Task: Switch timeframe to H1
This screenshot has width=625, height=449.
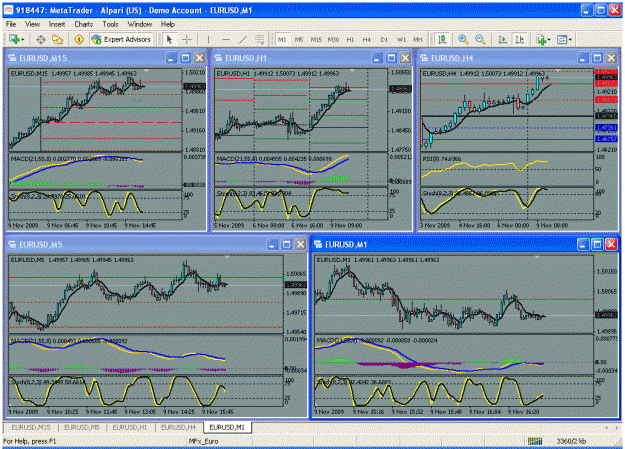Action: point(350,39)
